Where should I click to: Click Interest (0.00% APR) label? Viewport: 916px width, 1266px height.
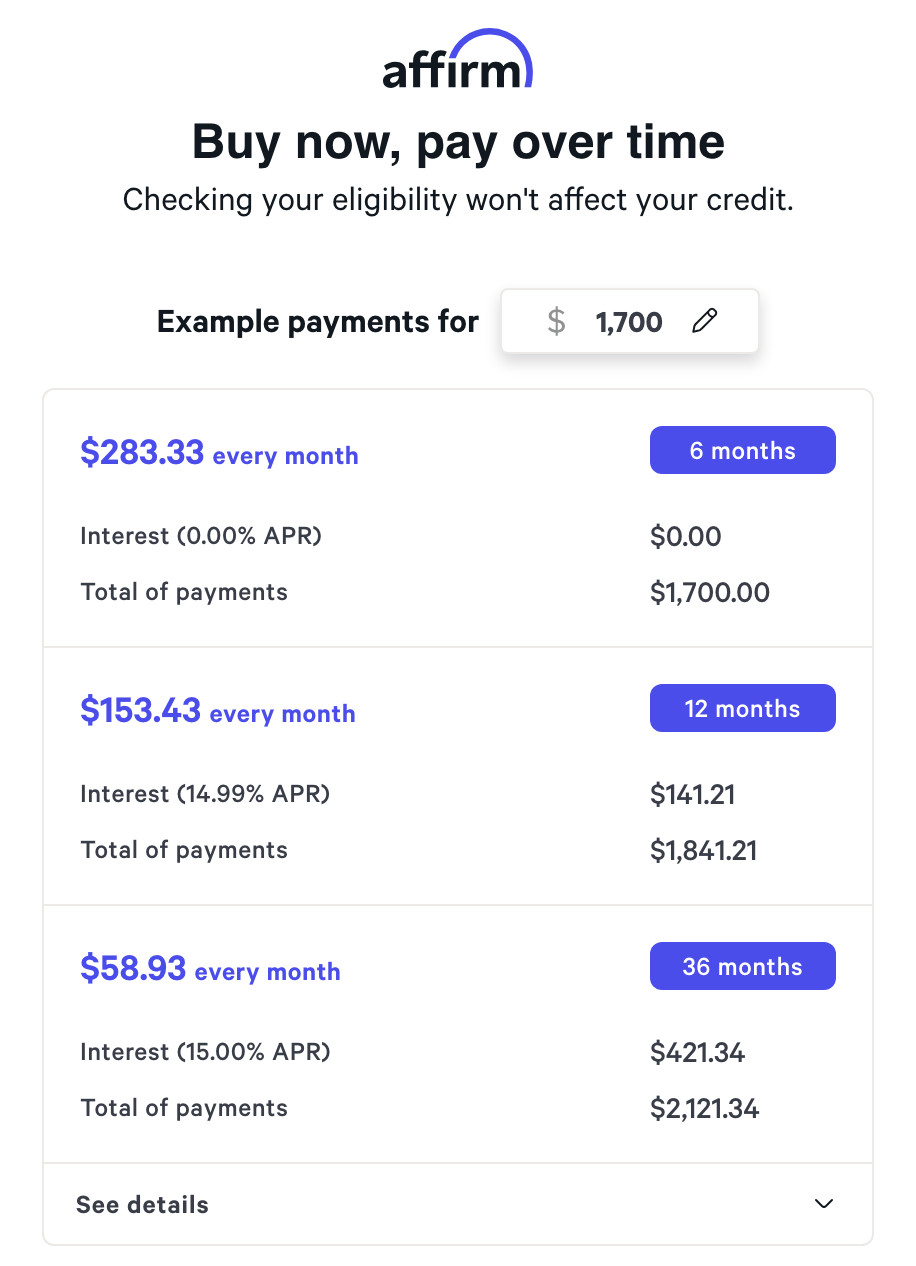(201, 536)
